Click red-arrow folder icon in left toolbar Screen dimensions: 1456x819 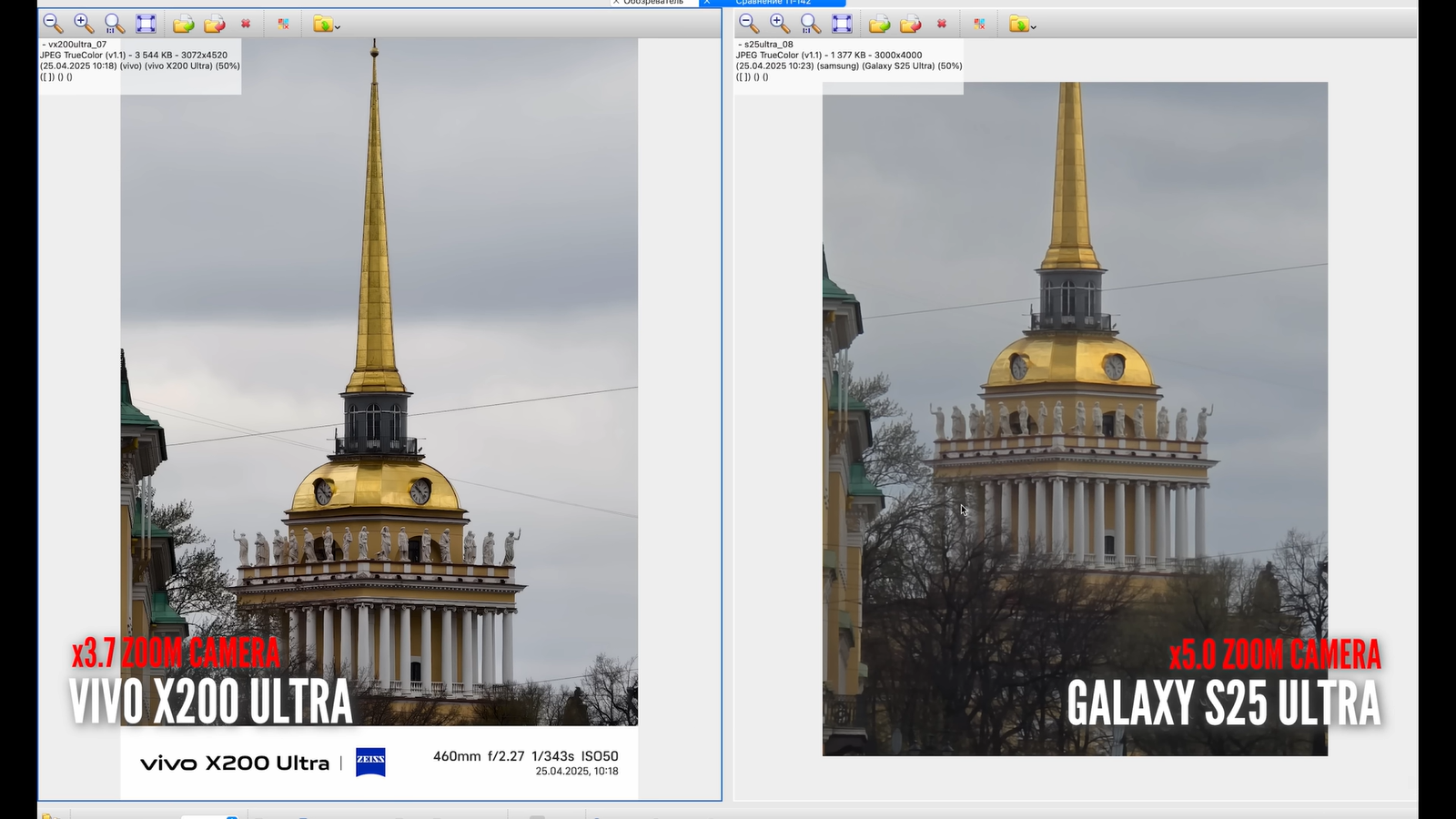[x=215, y=24]
